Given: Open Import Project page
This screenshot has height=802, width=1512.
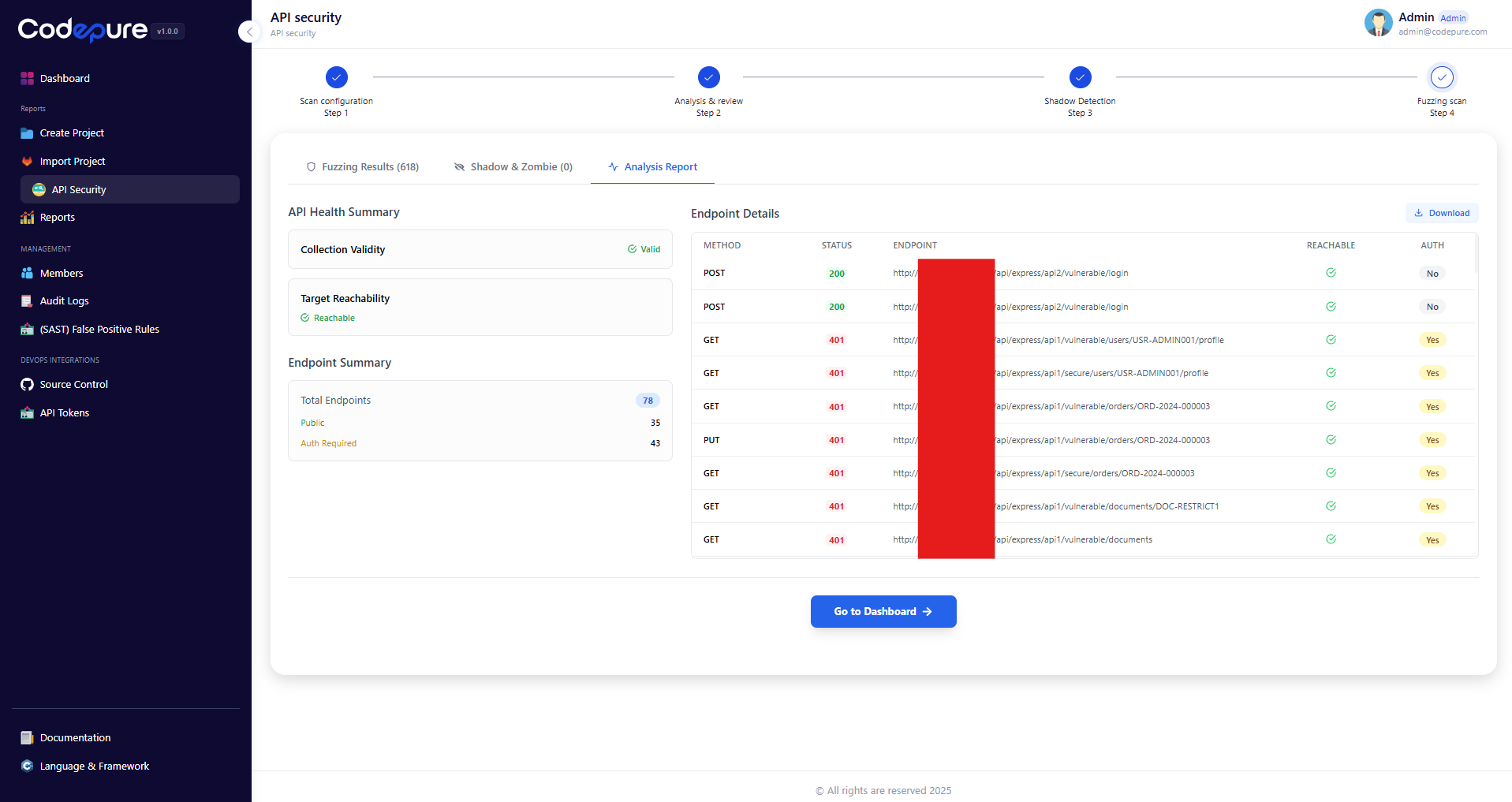Looking at the screenshot, I should point(73,161).
